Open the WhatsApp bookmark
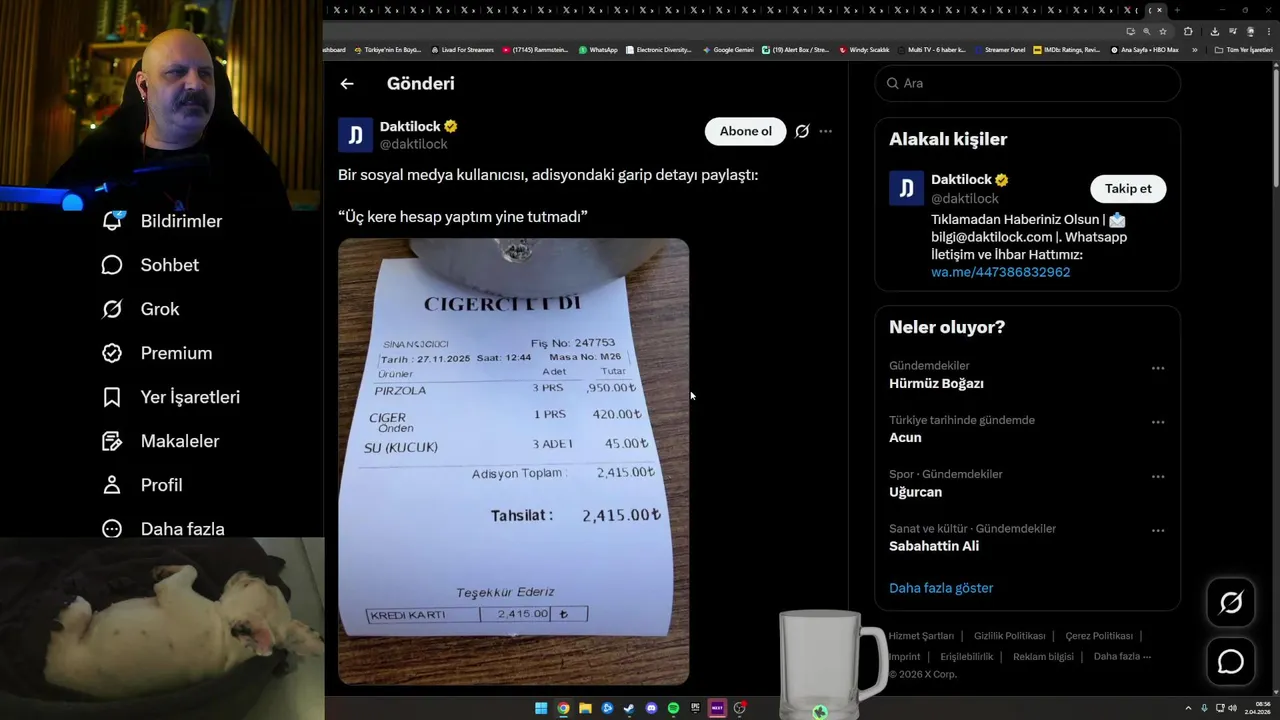 coord(598,49)
